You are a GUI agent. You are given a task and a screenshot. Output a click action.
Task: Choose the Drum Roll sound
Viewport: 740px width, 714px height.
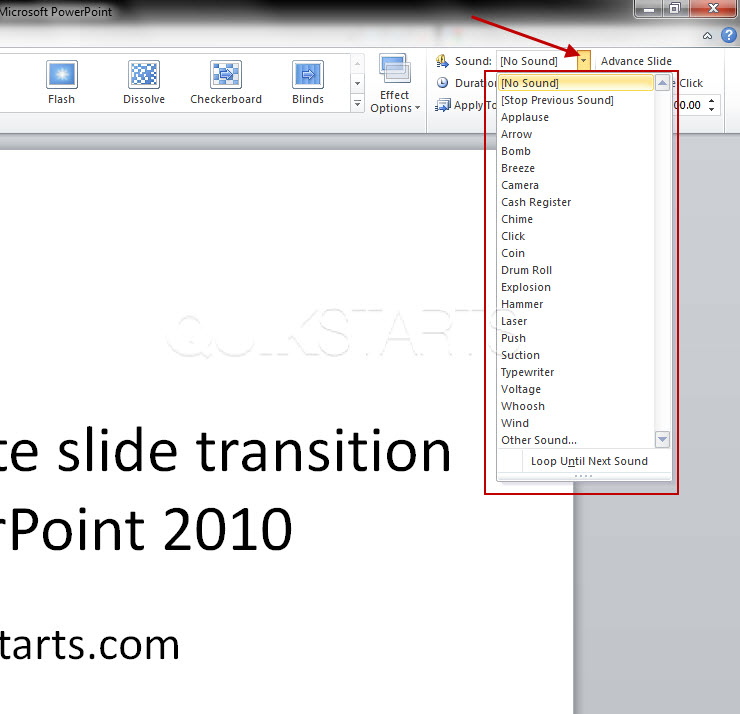click(x=576, y=270)
